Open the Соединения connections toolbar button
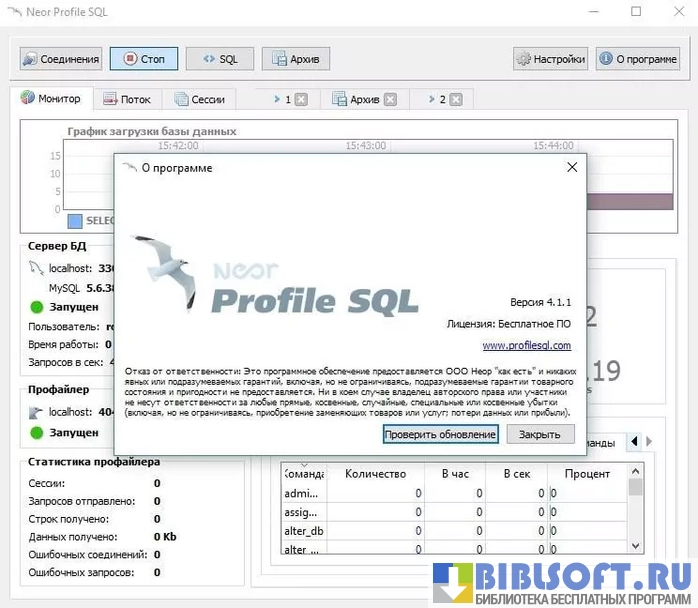The height and width of the screenshot is (608, 698). (61, 59)
